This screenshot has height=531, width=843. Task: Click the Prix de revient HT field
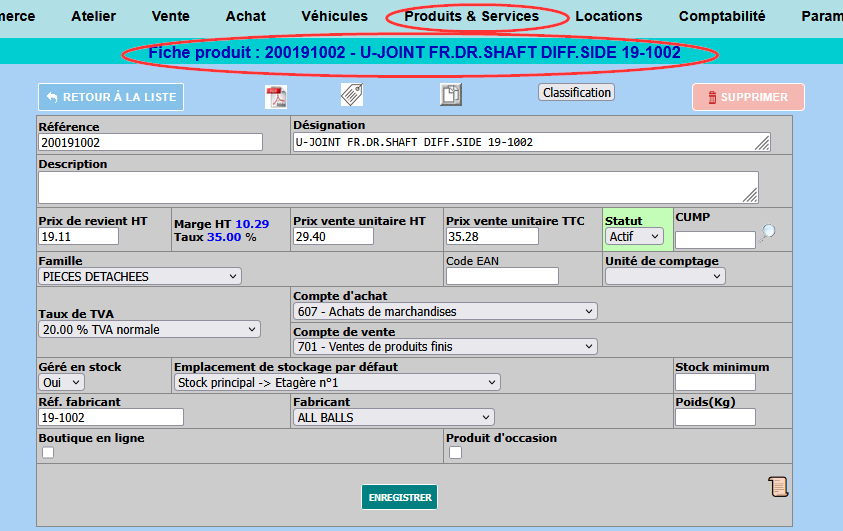pos(78,236)
